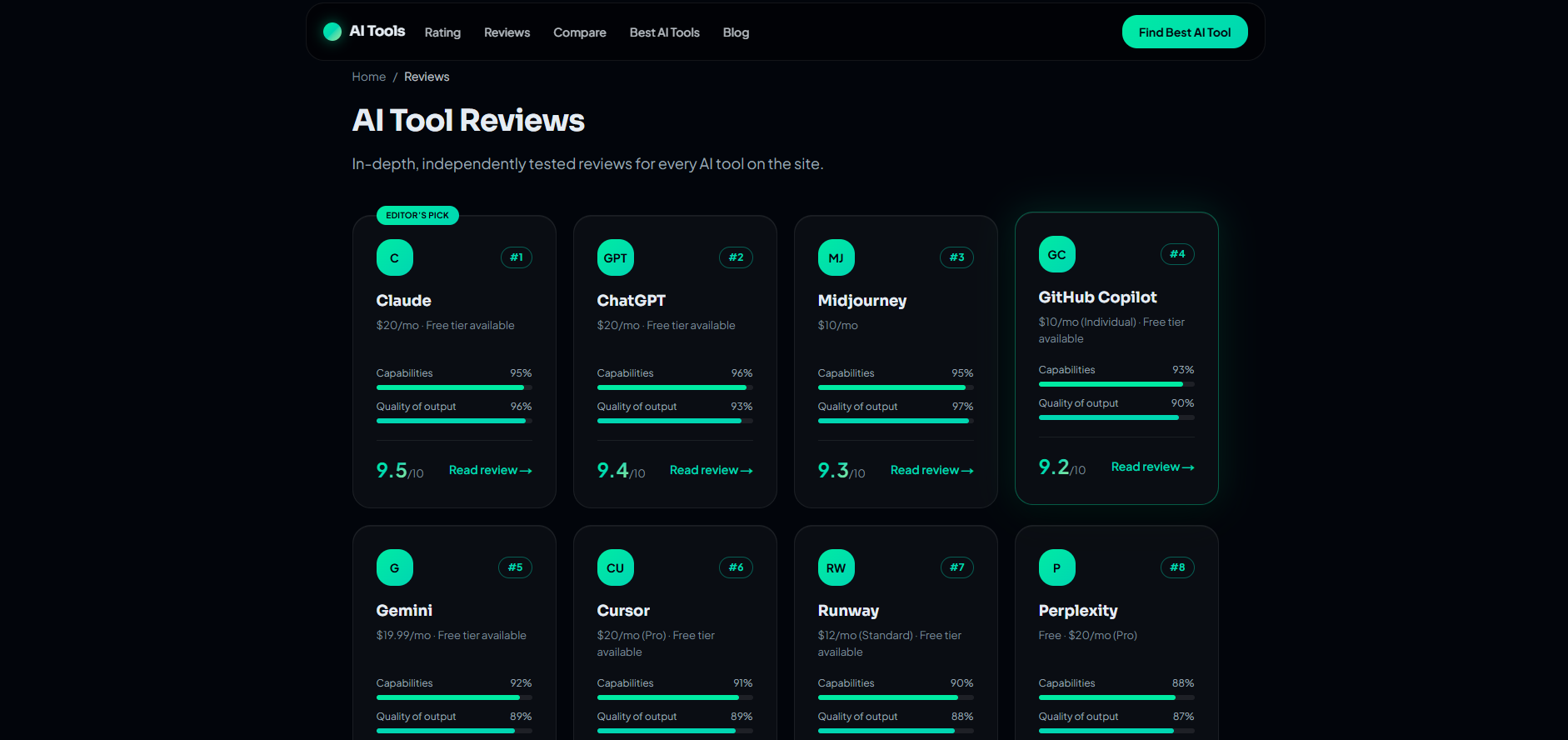Go to Reviews in the navigation bar
1568x740 pixels.
pyautogui.click(x=507, y=32)
